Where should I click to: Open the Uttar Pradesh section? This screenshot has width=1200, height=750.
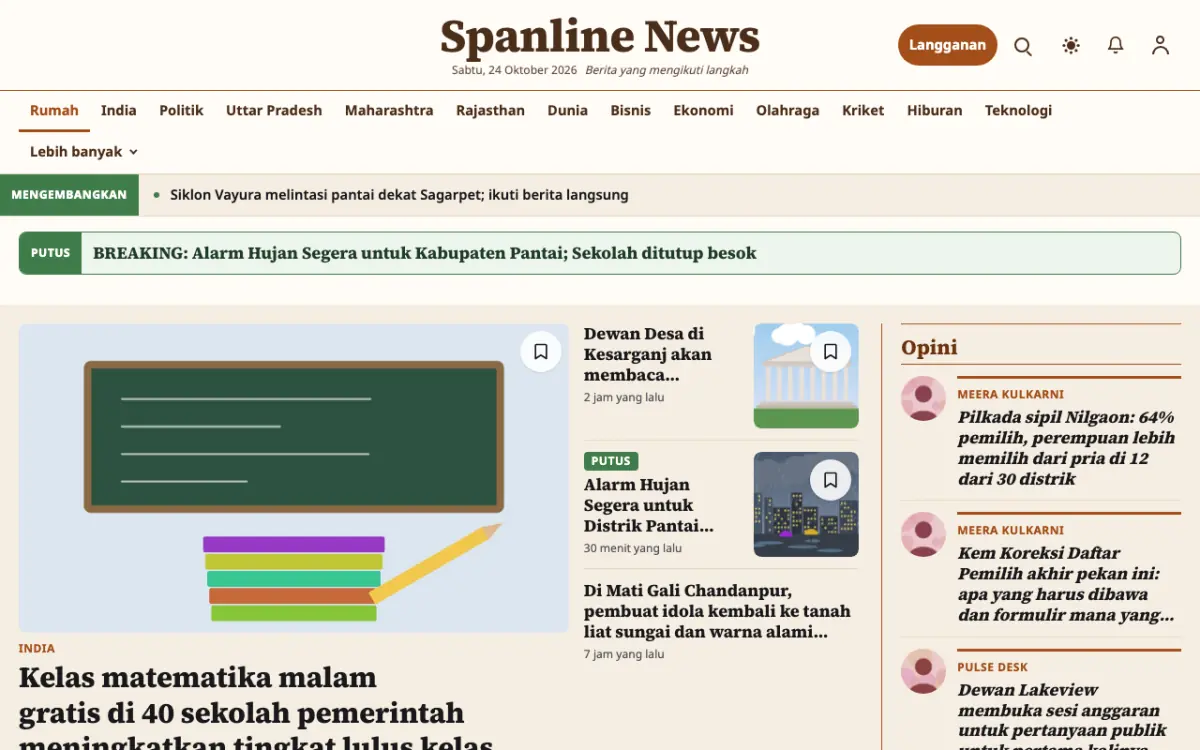[x=274, y=111]
